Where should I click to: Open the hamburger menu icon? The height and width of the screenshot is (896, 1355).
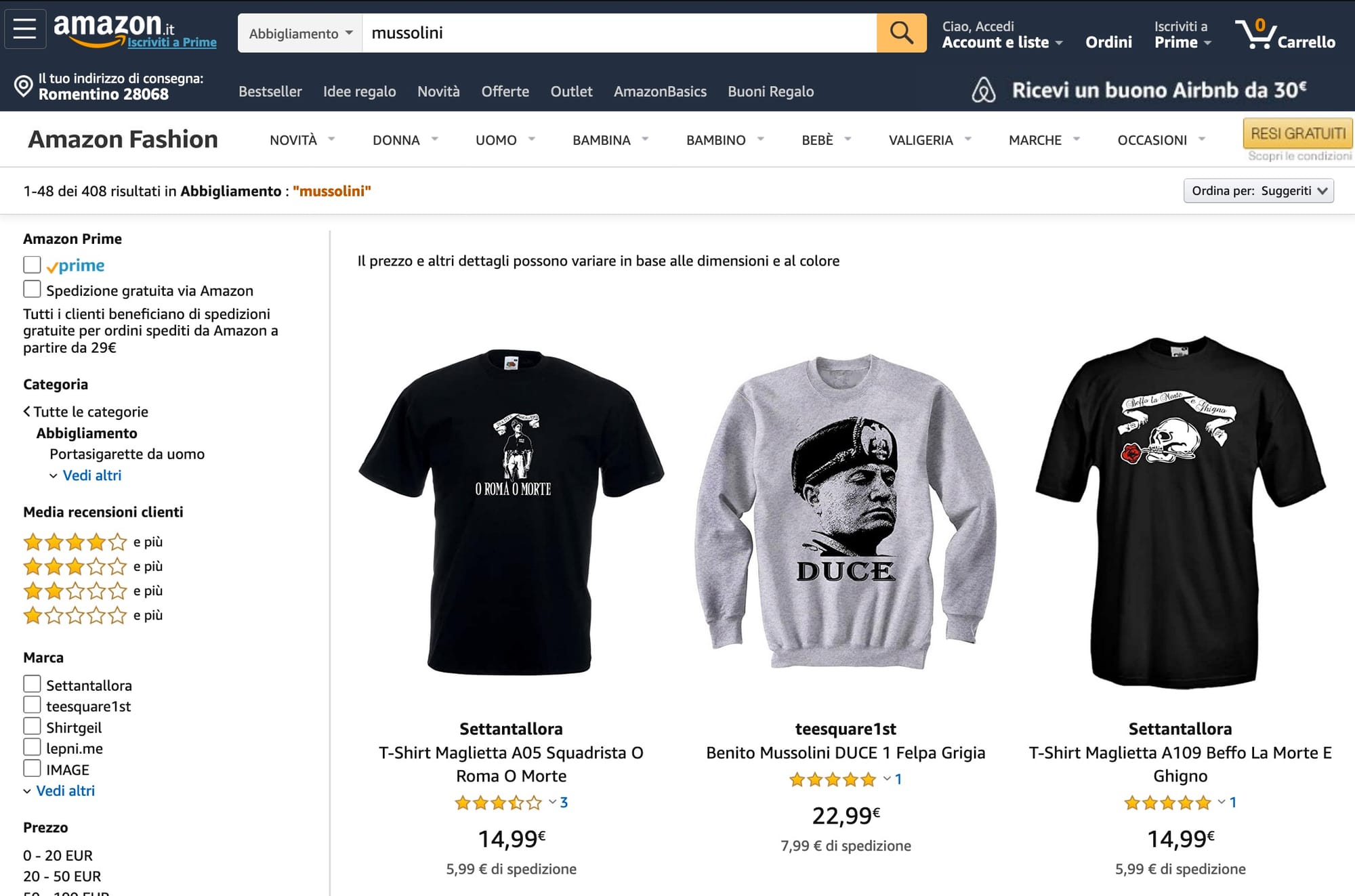coord(25,29)
